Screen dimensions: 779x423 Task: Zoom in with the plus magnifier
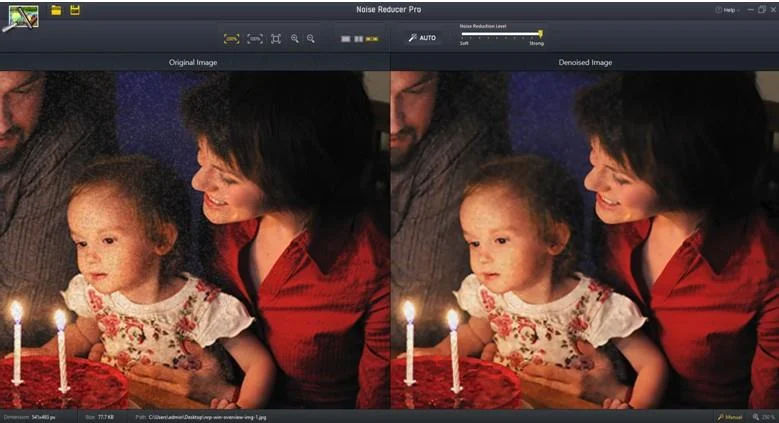pyautogui.click(x=295, y=39)
